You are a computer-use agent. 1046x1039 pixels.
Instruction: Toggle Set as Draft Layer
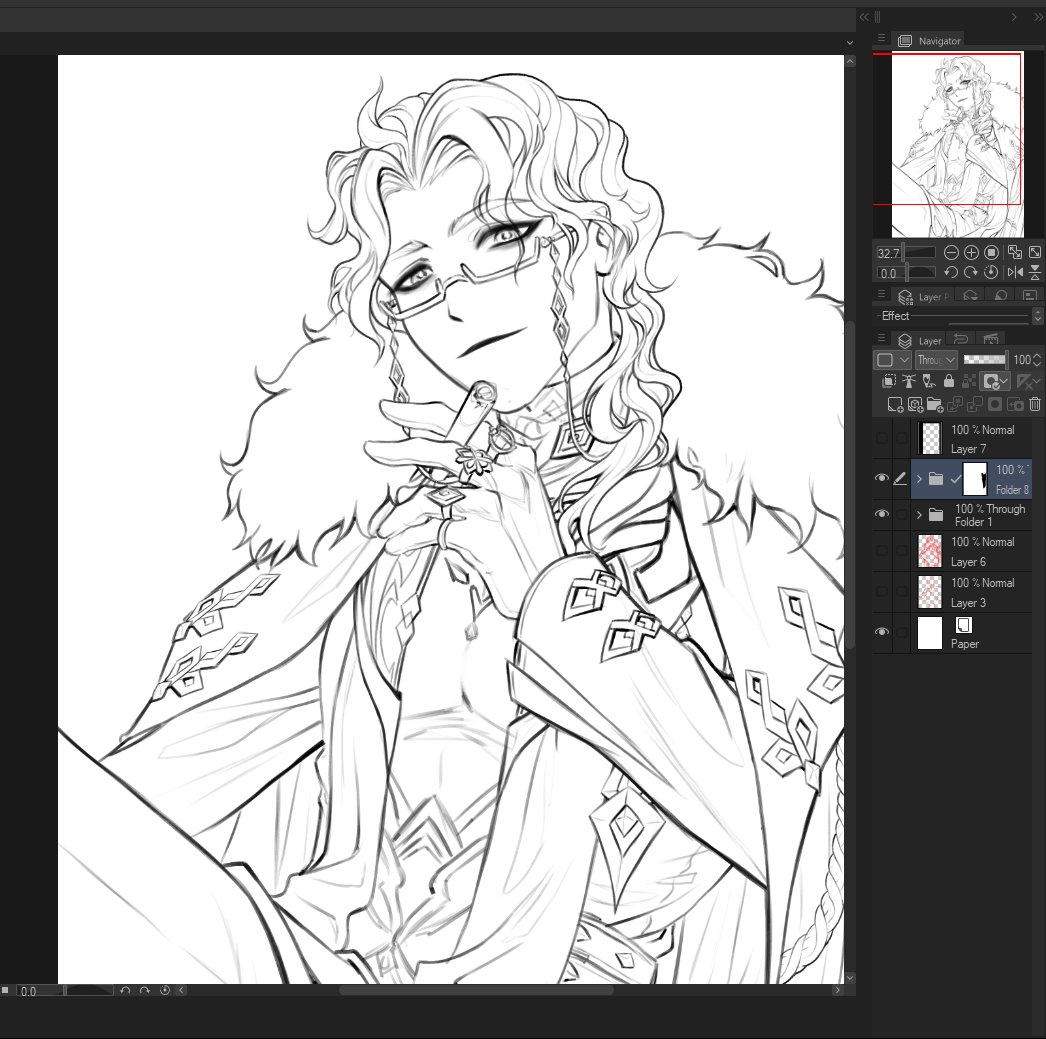929,381
